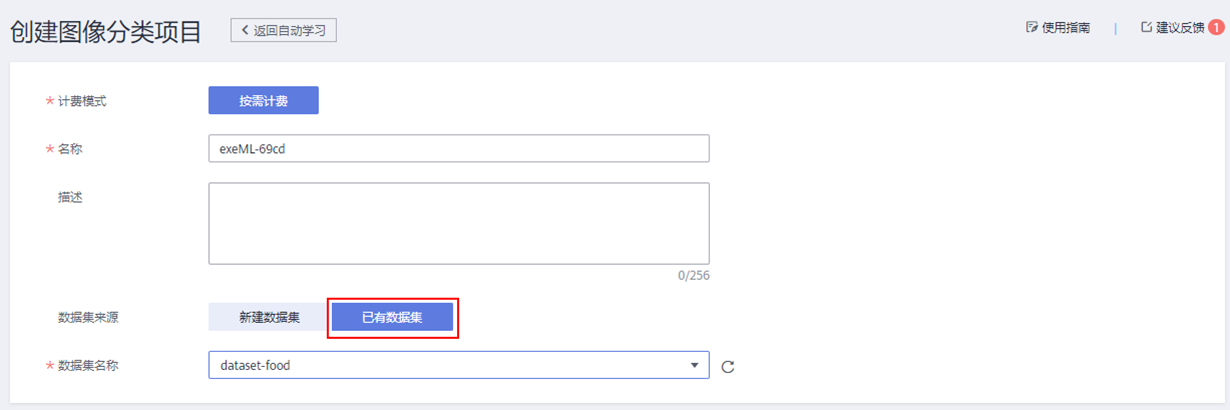The width and height of the screenshot is (1230, 410).
Task: Click the refresh icon beside dataset dropdown
Action: [x=728, y=366]
